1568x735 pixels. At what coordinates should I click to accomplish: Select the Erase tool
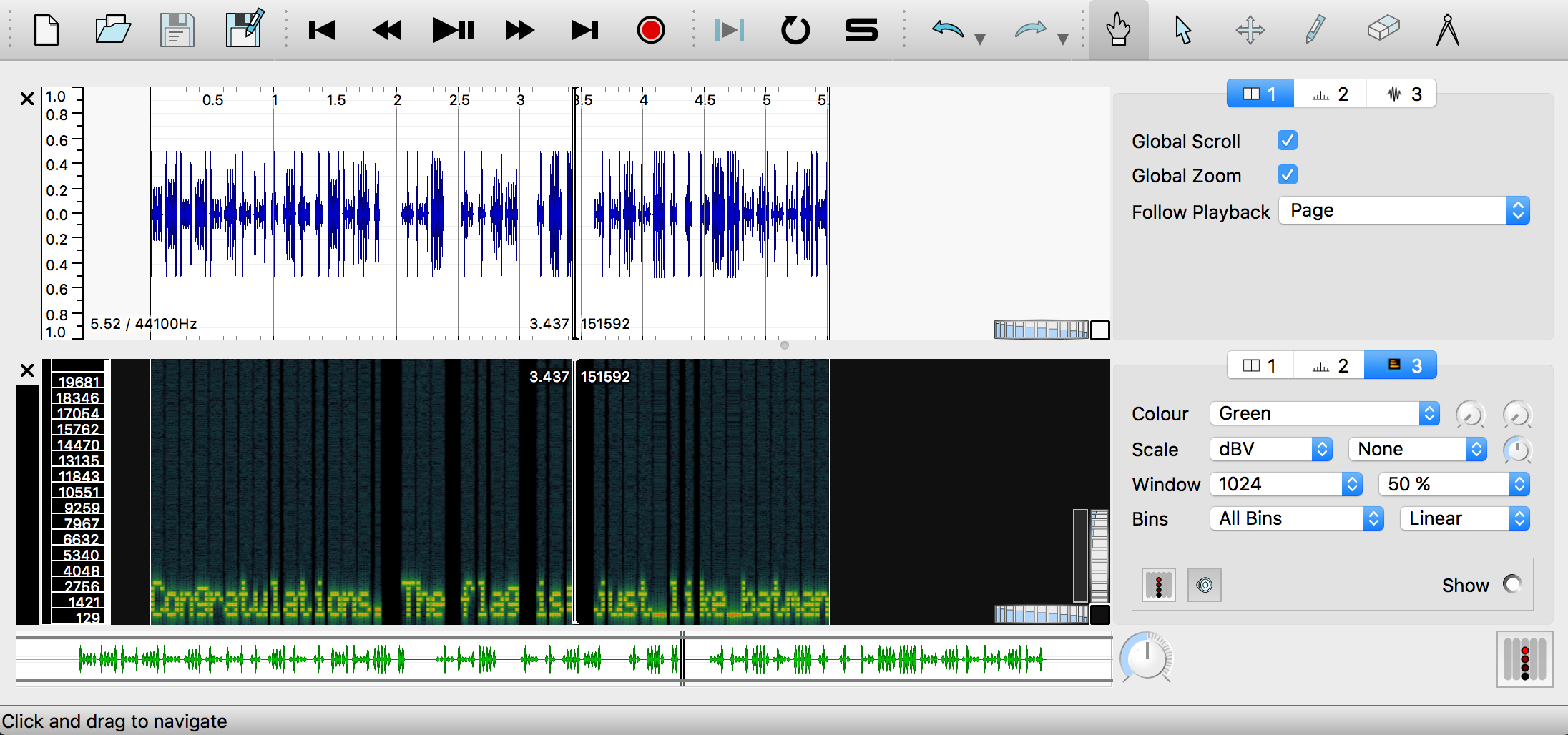1383,29
